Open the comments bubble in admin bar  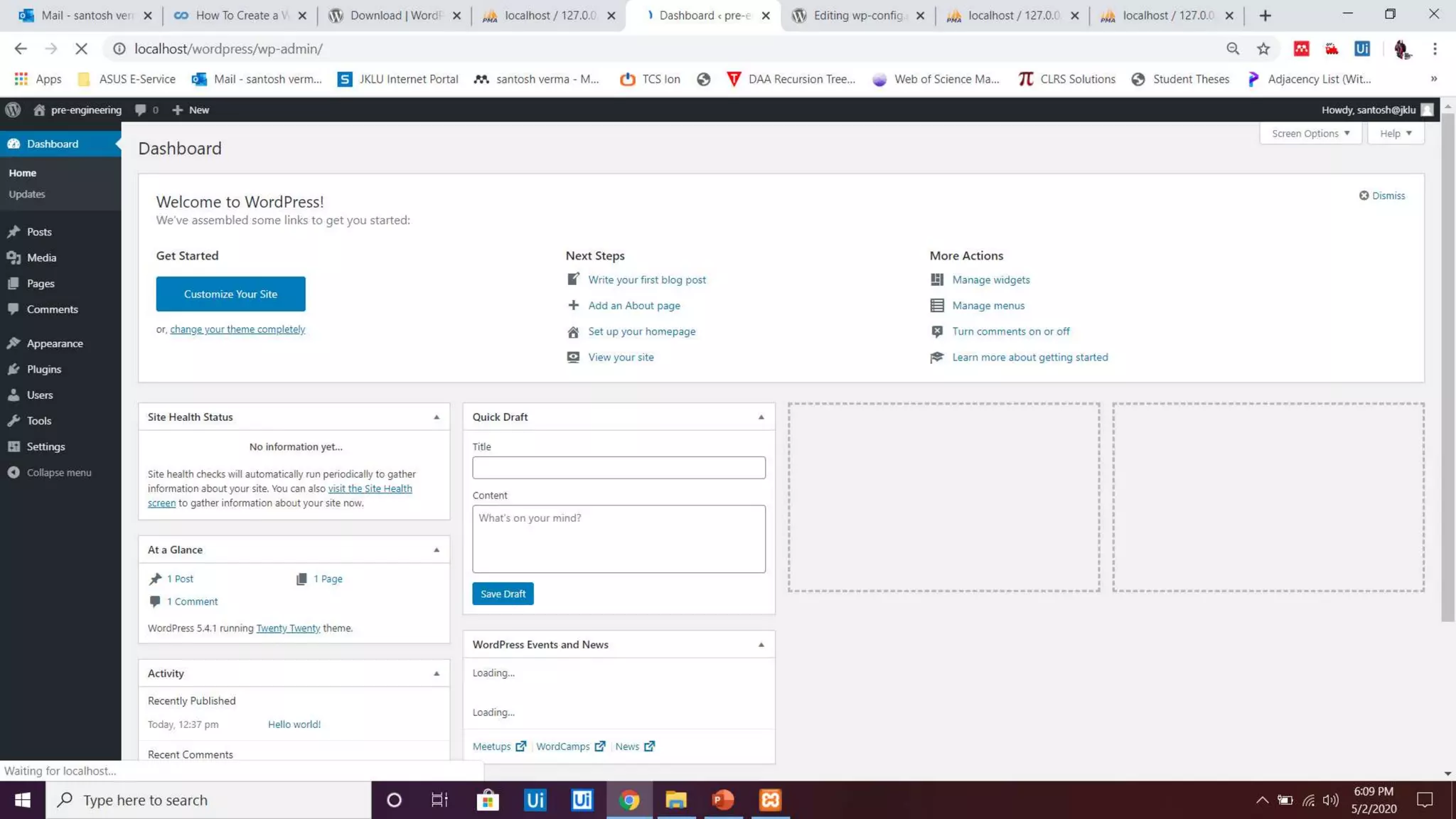click(x=141, y=109)
